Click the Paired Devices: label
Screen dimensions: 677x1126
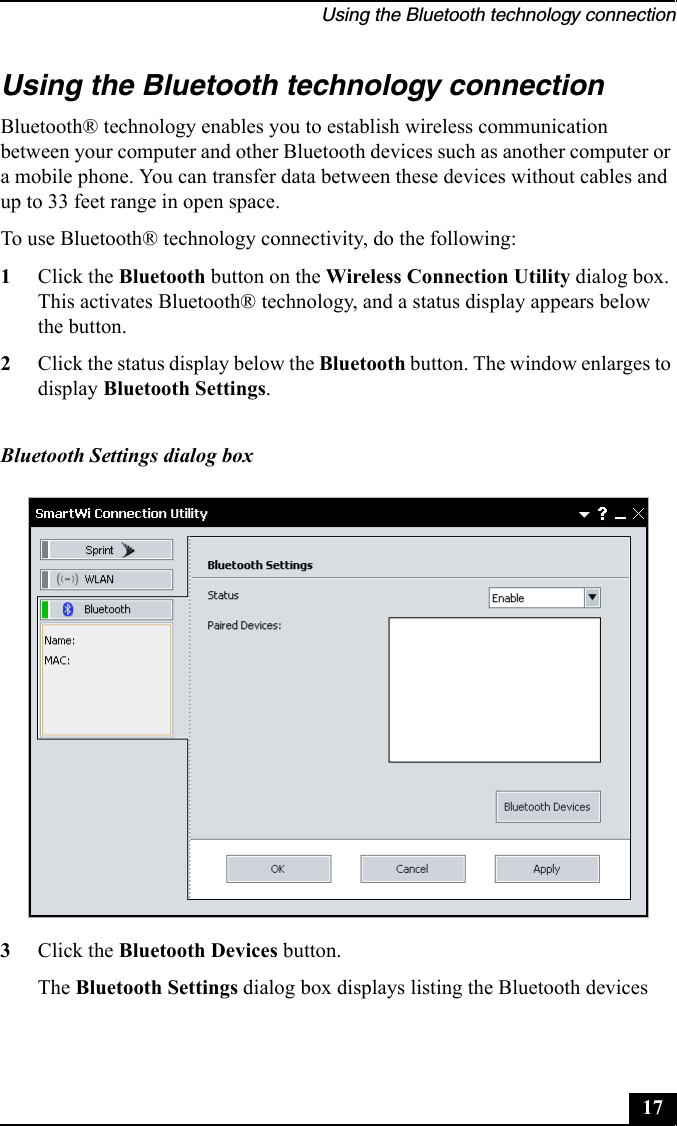coord(244,625)
